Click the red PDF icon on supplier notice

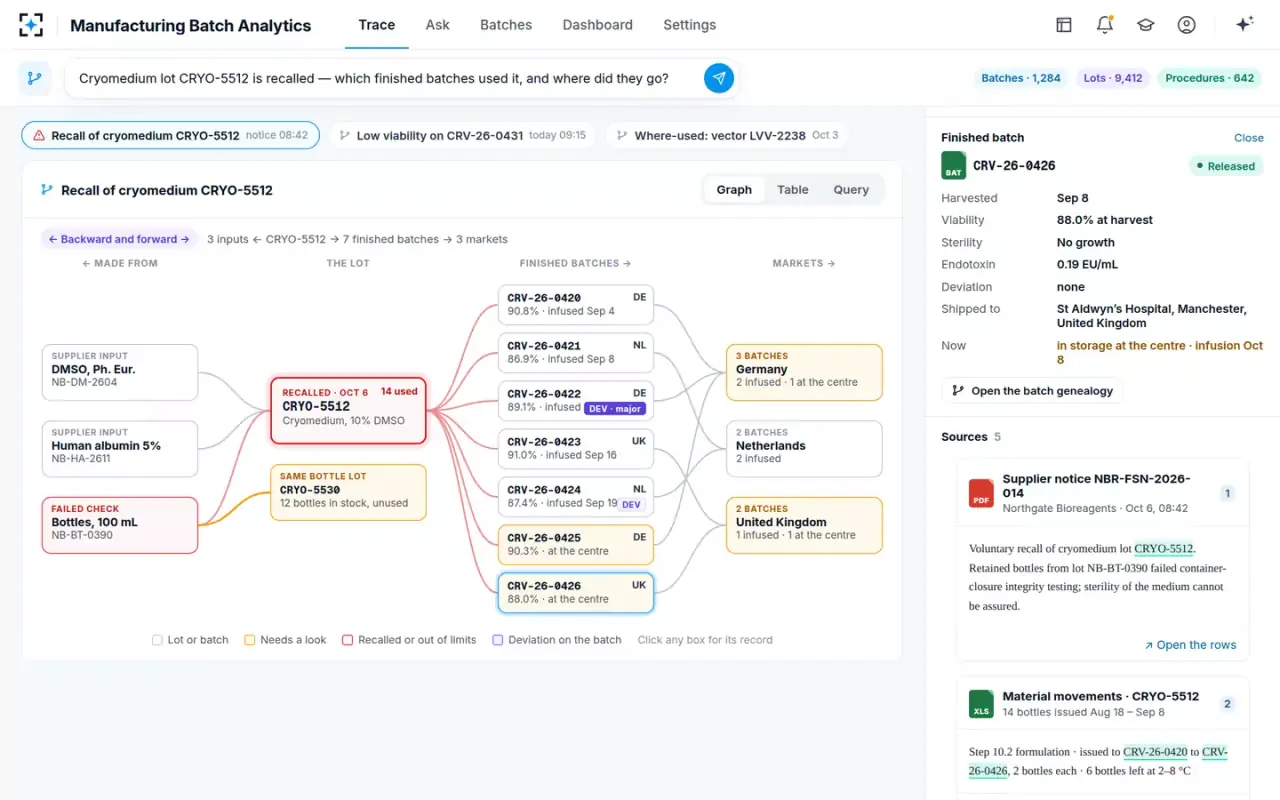click(981, 493)
